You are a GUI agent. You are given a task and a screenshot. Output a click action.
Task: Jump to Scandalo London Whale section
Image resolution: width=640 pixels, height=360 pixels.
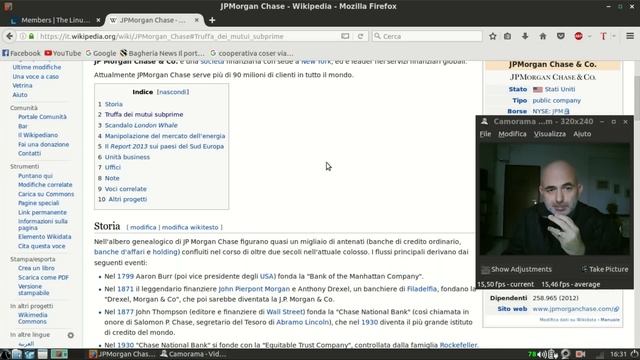(x=141, y=125)
